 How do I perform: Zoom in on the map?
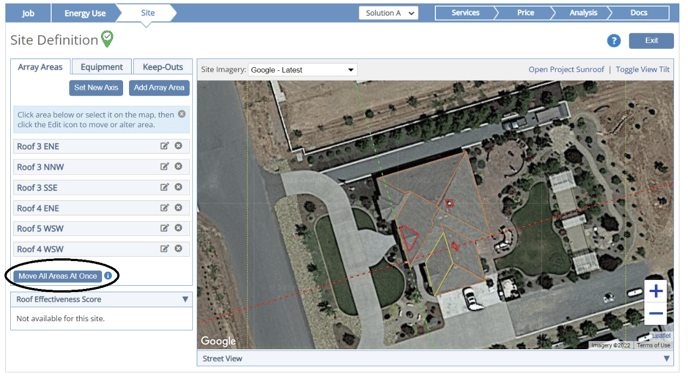point(656,291)
